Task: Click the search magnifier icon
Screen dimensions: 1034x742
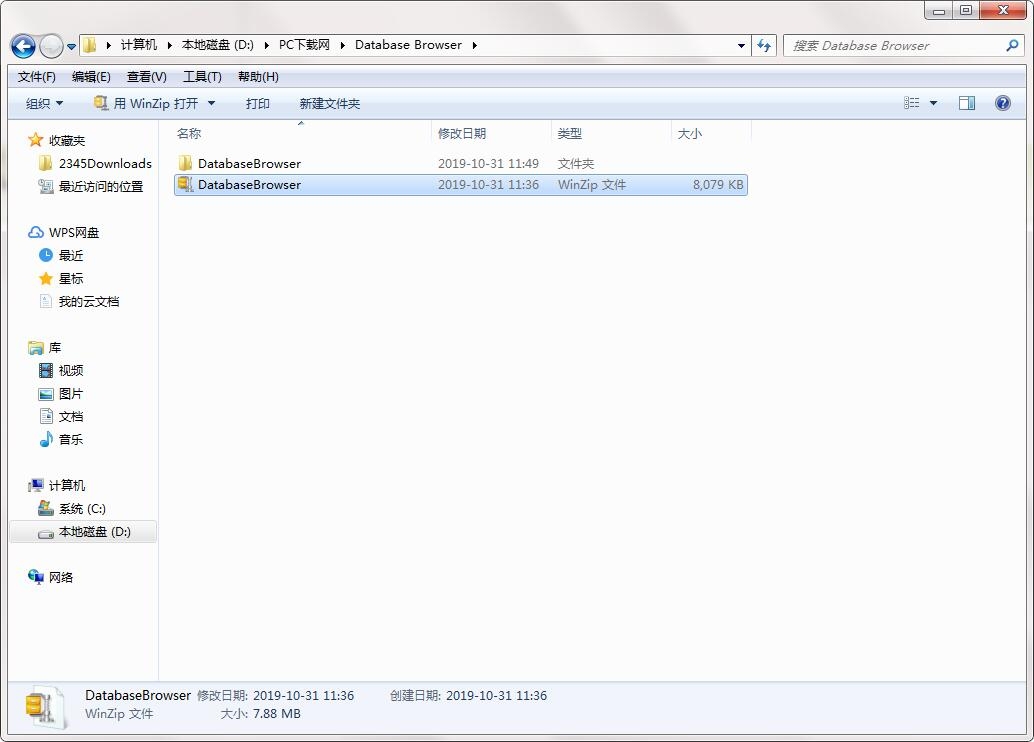Action: [1012, 46]
